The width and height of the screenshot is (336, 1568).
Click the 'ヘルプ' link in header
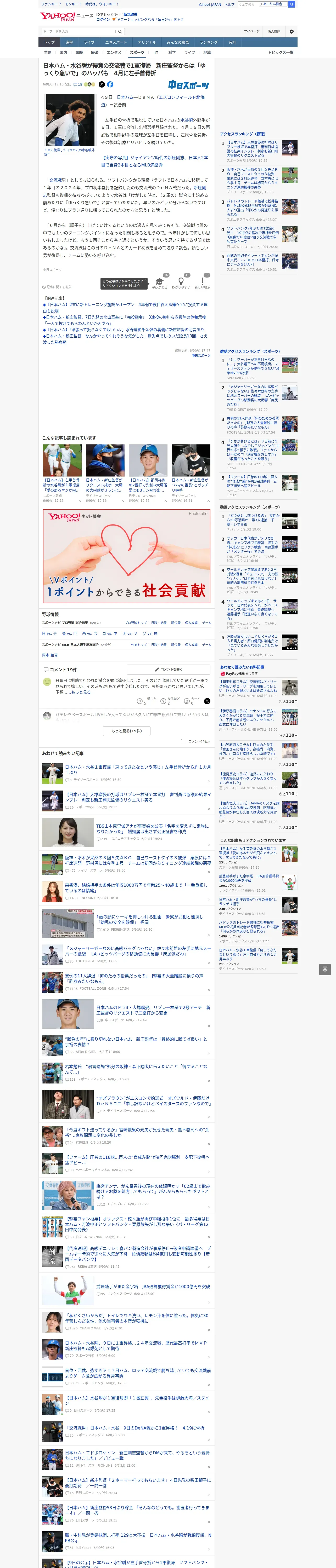click(x=229, y=4)
